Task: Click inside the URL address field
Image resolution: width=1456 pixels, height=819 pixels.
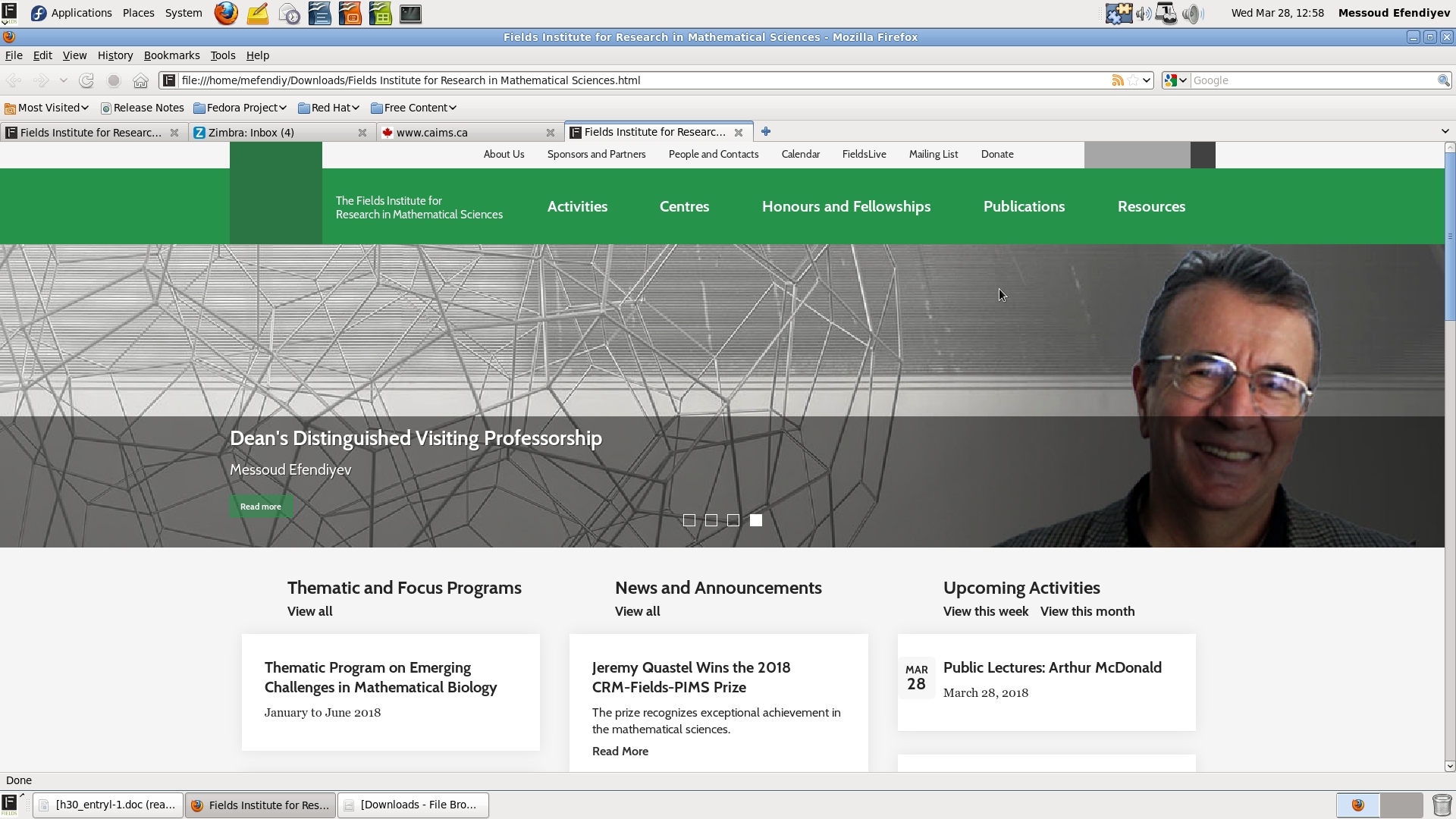Action: tap(637, 80)
